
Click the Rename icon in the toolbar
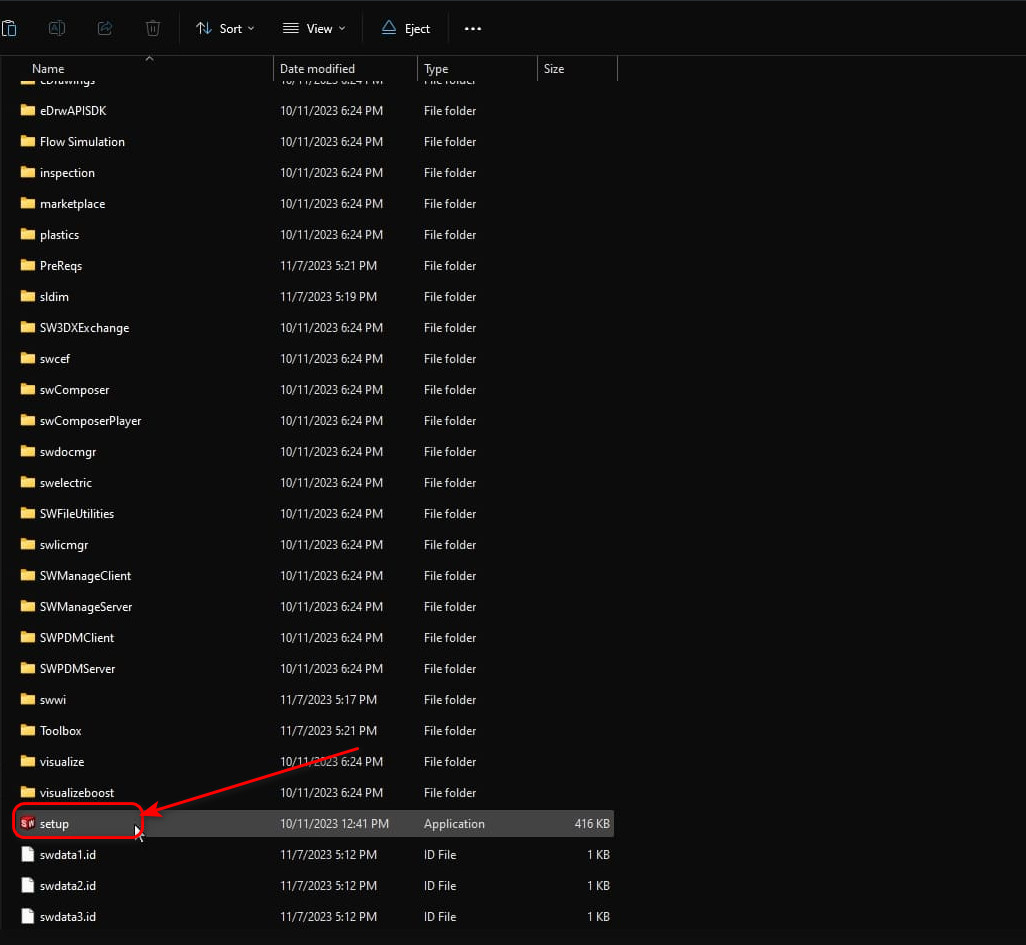57,28
